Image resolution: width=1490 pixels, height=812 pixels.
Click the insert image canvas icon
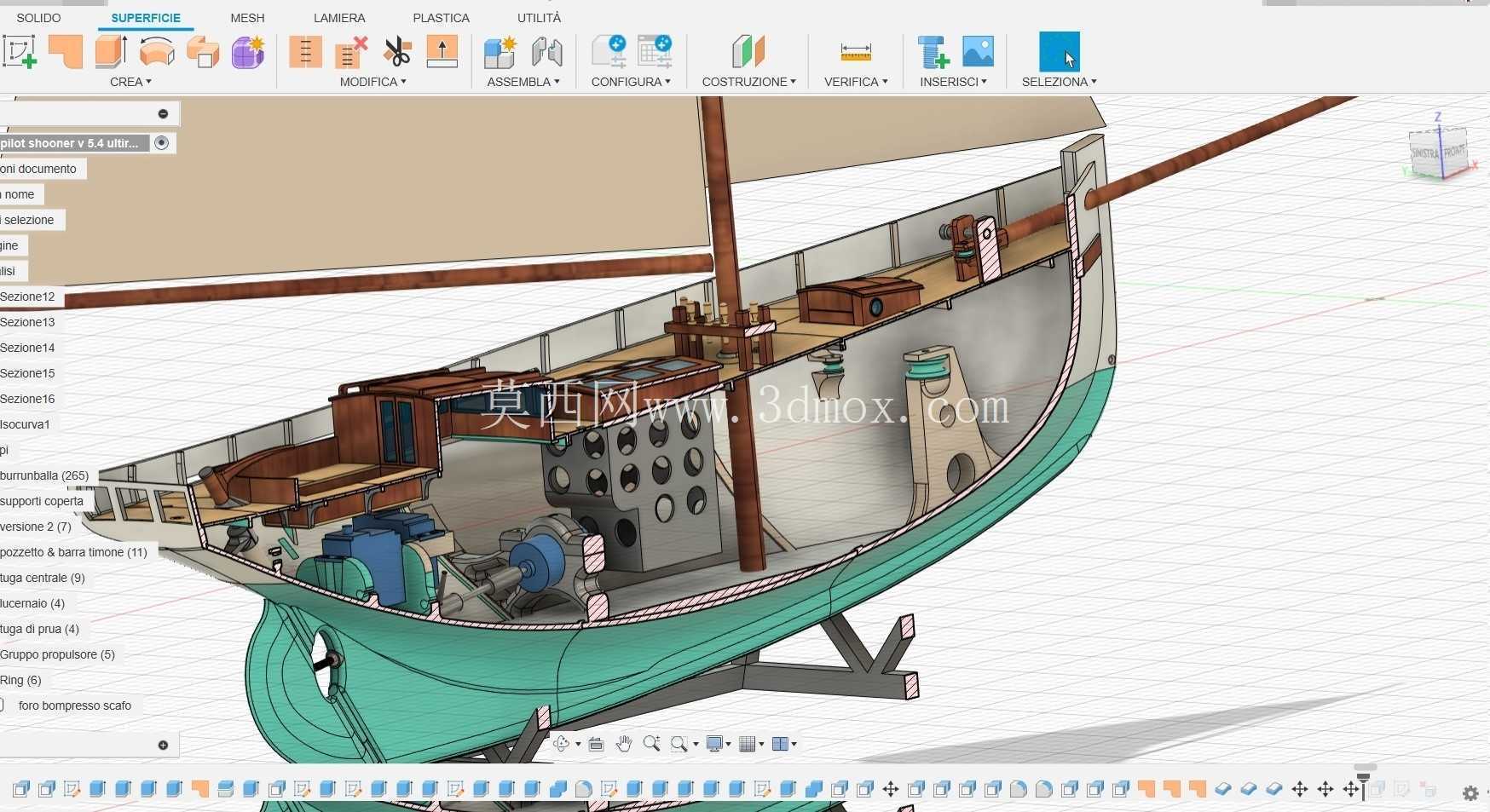coord(978,51)
